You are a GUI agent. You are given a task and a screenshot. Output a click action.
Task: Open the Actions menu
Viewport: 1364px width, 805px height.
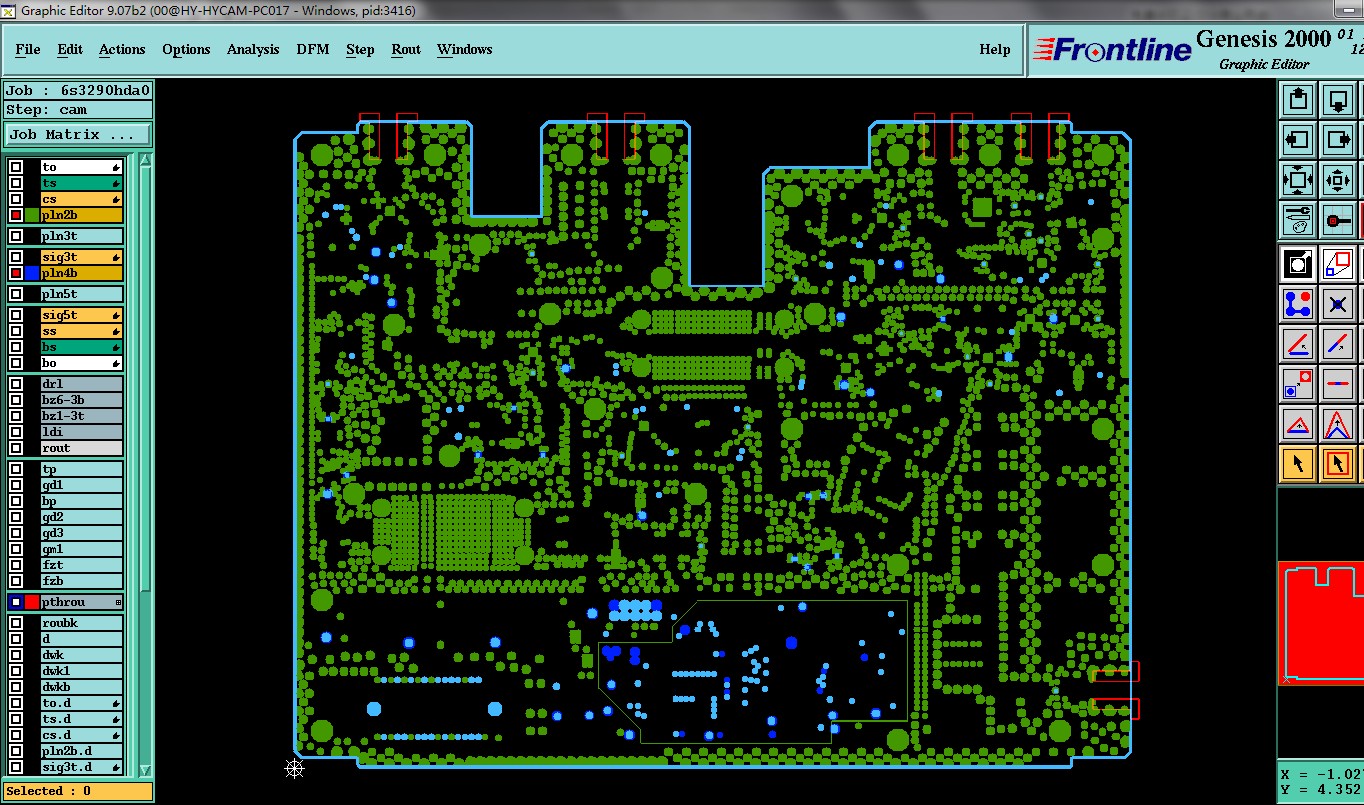point(122,49)
